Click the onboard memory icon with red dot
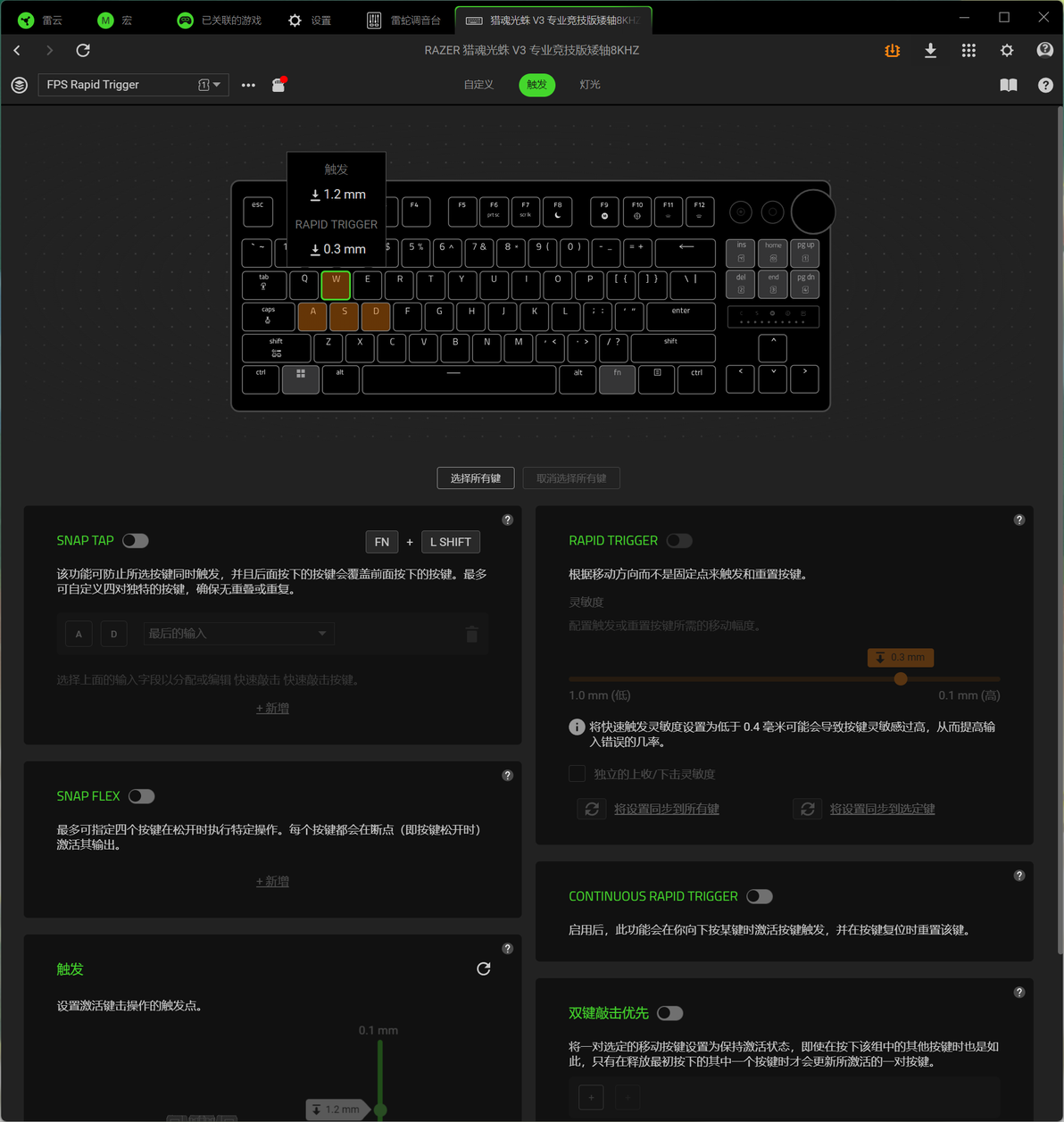 [x=278, y=85]
